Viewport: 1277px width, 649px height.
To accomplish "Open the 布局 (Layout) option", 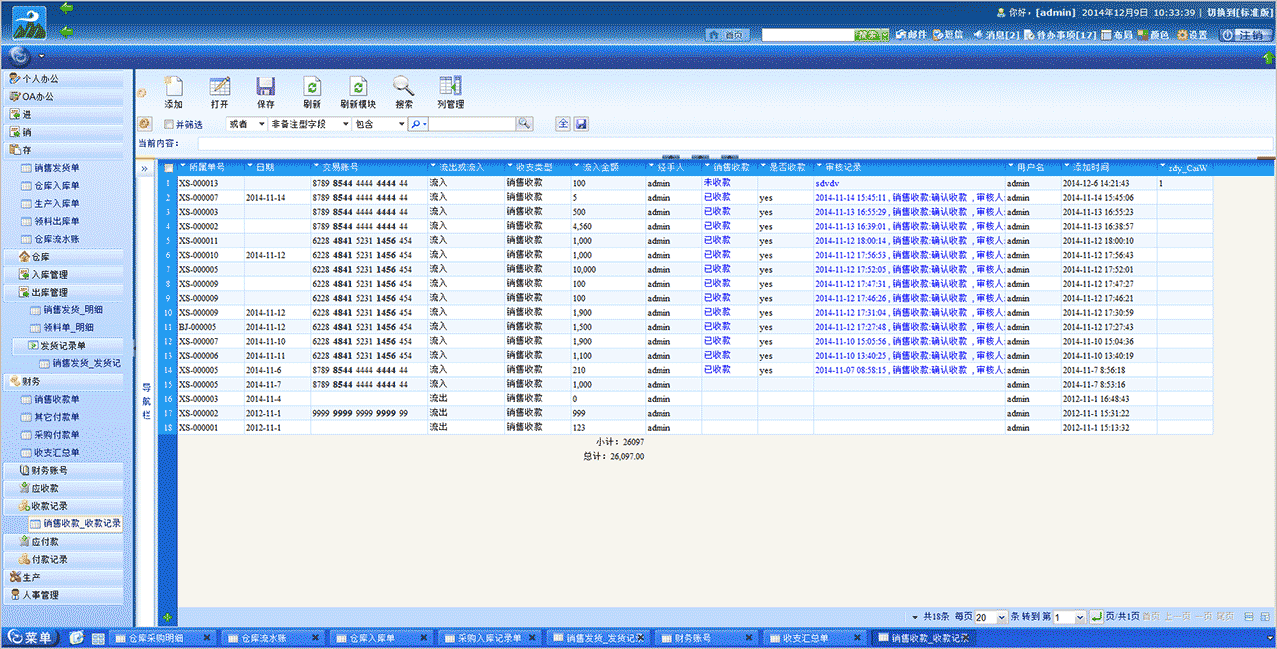I will pyautogui.click(x=1117, y=35).
